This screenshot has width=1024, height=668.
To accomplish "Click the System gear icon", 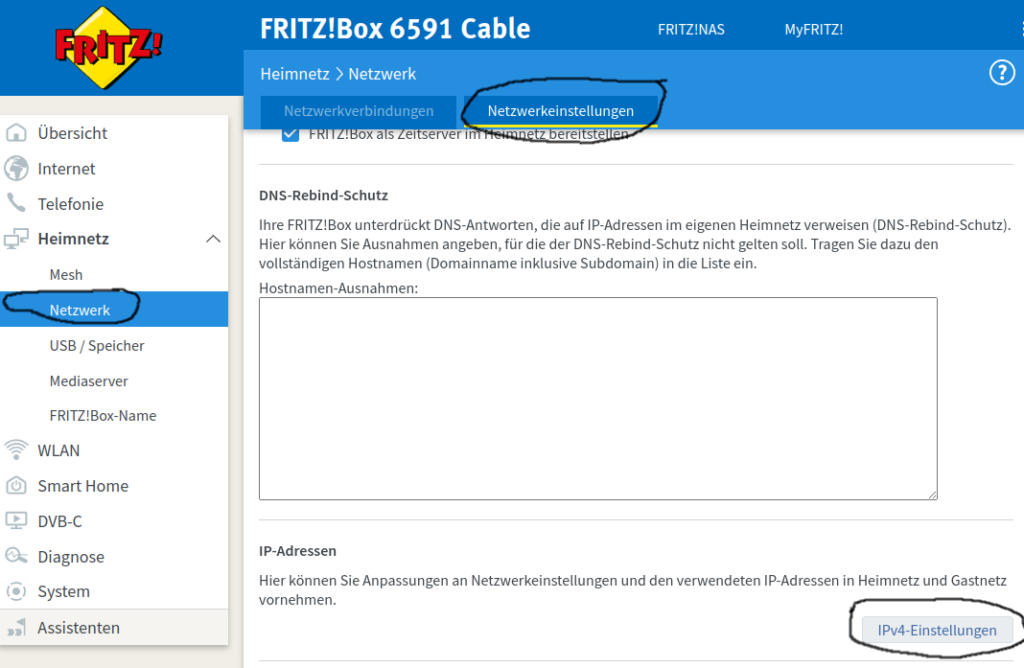I will tap(16, 591).
